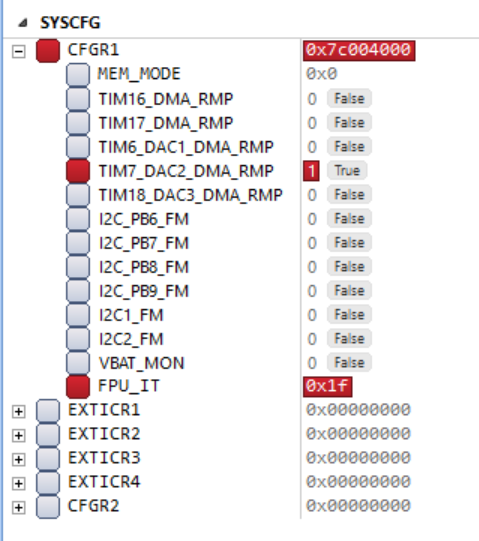Expand the CFGR2 register
The image size is (479, 541).
[x=19, y=508]
